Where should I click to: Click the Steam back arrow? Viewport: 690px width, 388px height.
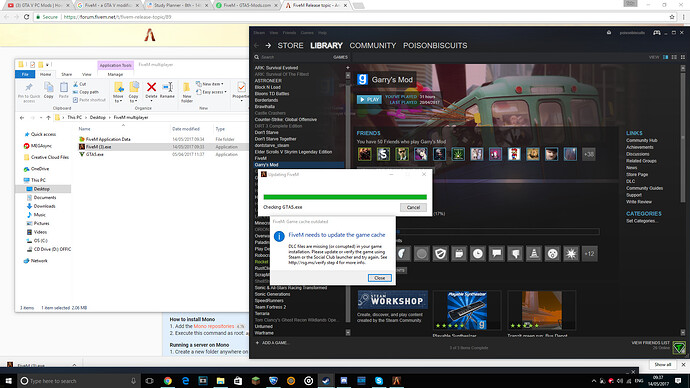click(257, 45)
